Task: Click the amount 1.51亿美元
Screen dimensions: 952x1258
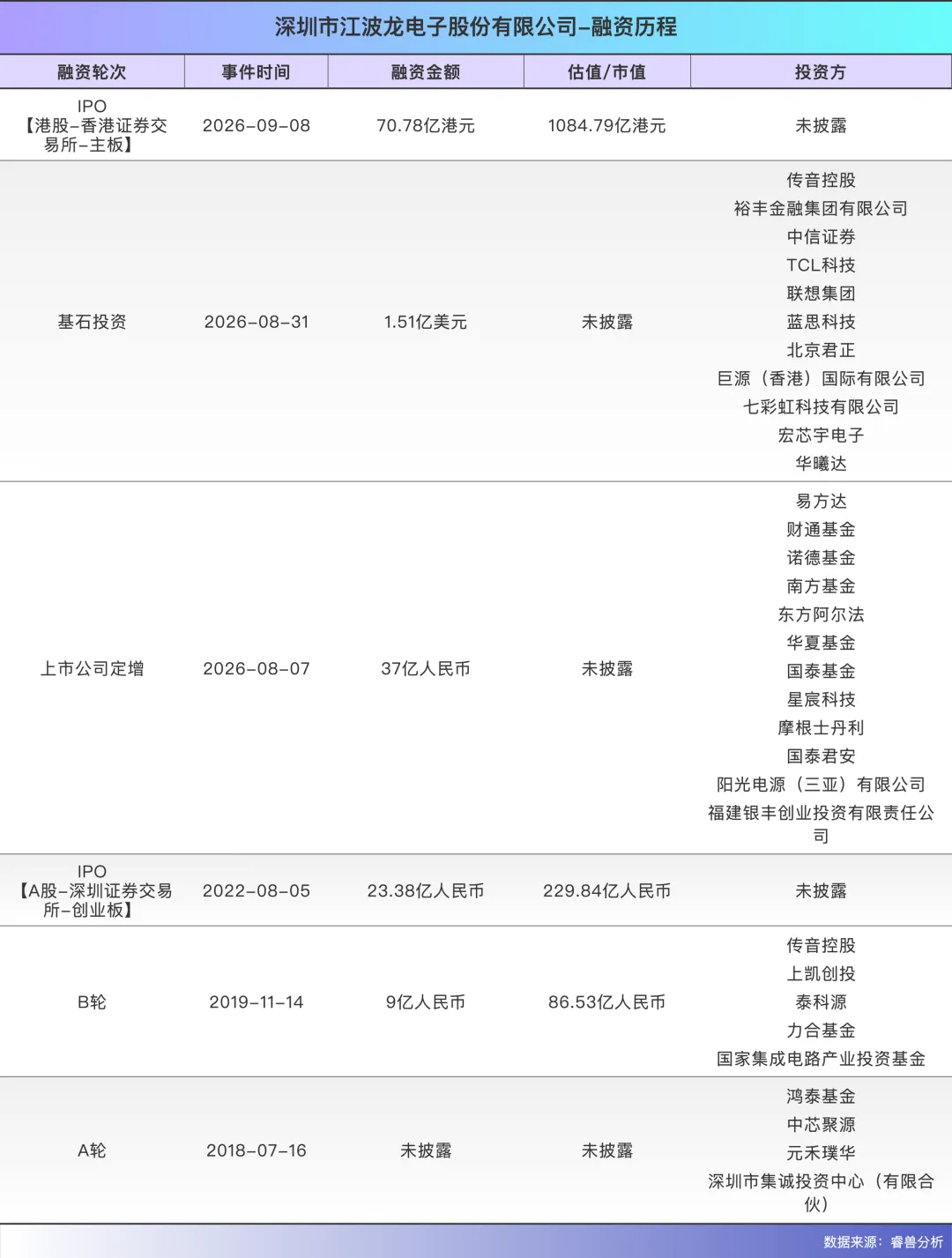Action: tap(426, 322)
